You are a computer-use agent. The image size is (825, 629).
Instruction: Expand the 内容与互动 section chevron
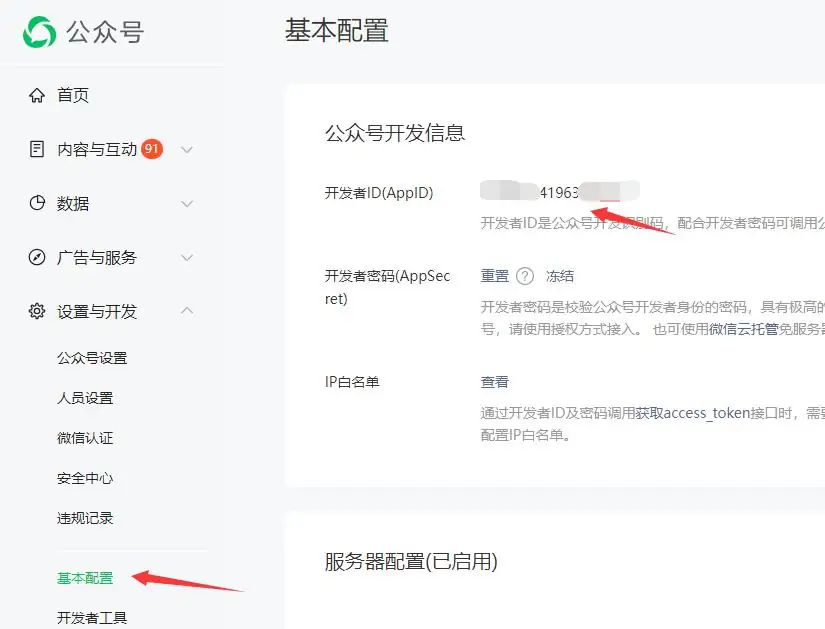pos(187,149)
